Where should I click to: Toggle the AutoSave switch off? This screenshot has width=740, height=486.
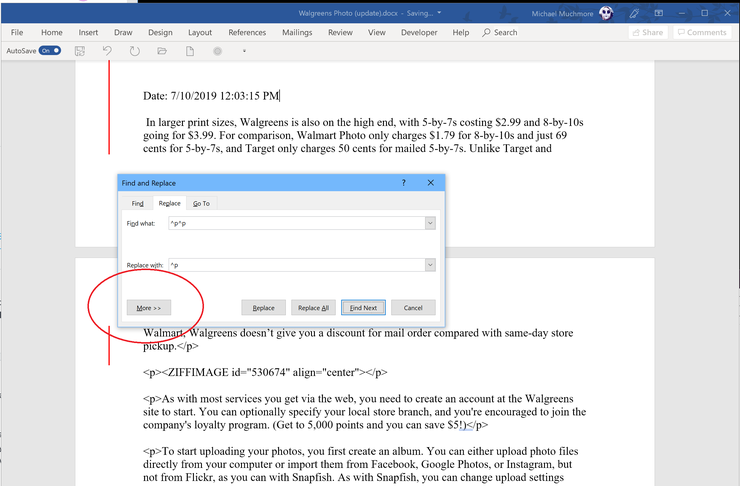50,50
